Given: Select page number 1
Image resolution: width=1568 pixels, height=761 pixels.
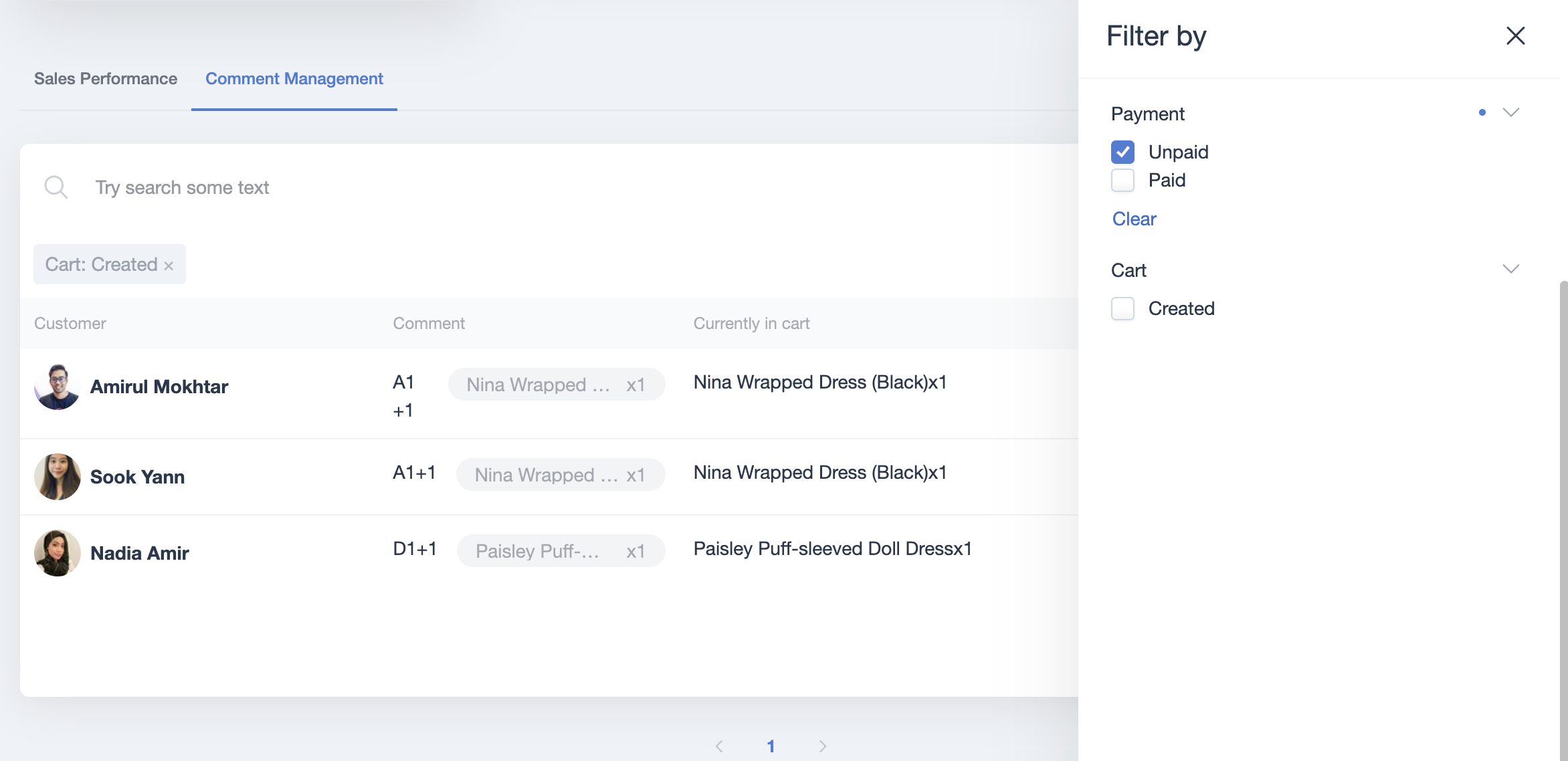Looking at the screenshot, I should pos(771,746).
